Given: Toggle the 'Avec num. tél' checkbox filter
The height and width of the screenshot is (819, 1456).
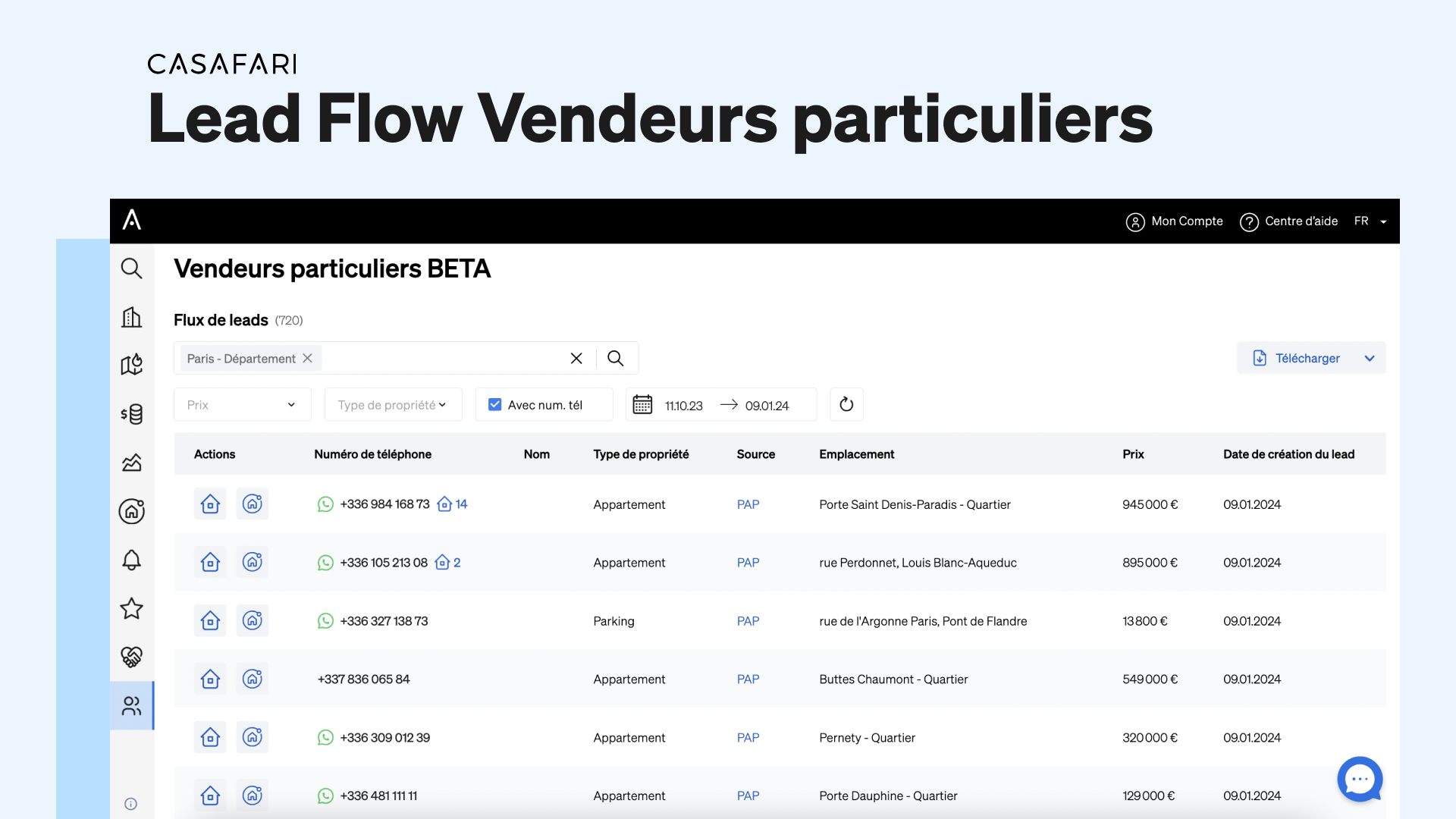Looking at the screenshot, I should coord(494,405).
